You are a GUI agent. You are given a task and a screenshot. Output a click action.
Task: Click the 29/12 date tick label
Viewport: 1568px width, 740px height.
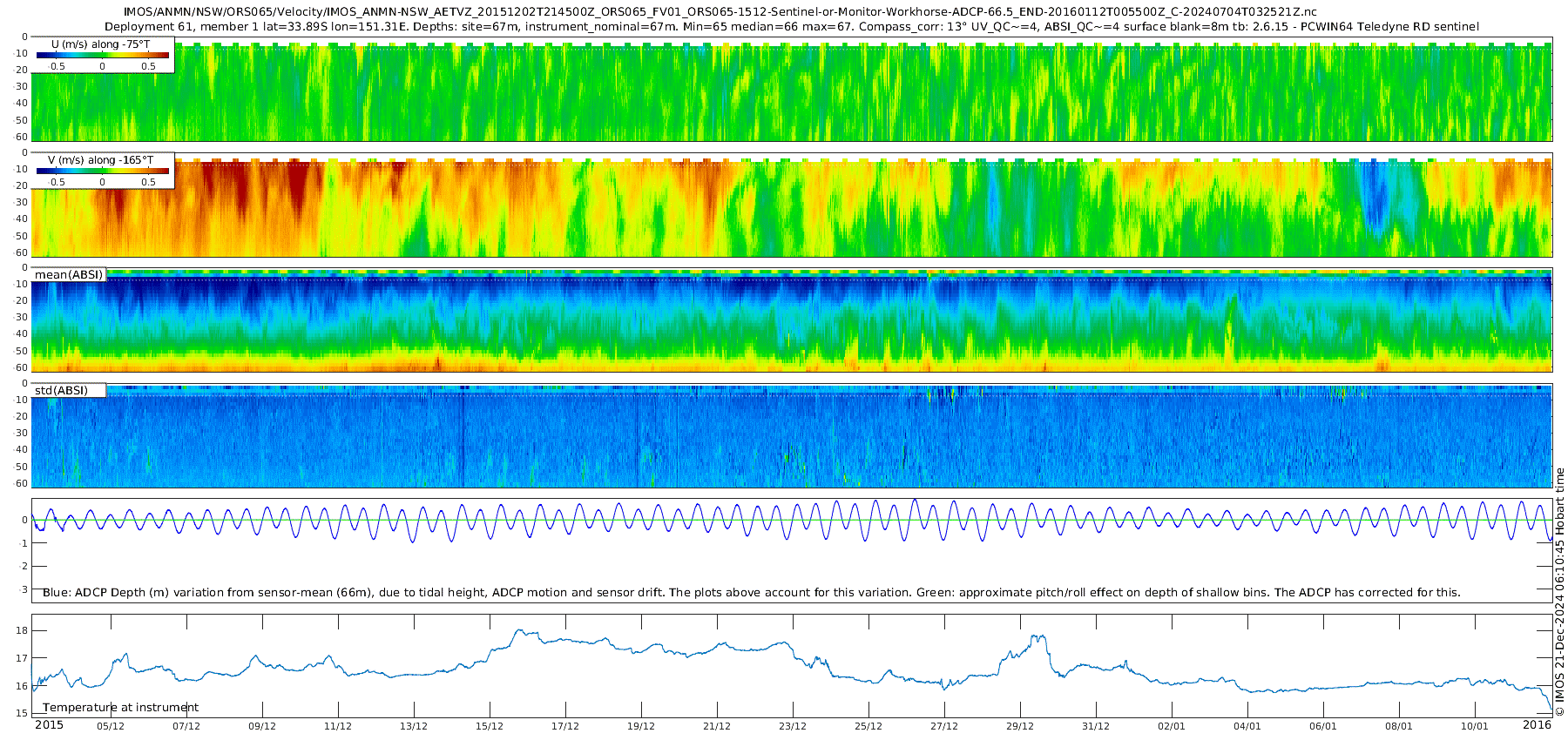click(1020, 726)
